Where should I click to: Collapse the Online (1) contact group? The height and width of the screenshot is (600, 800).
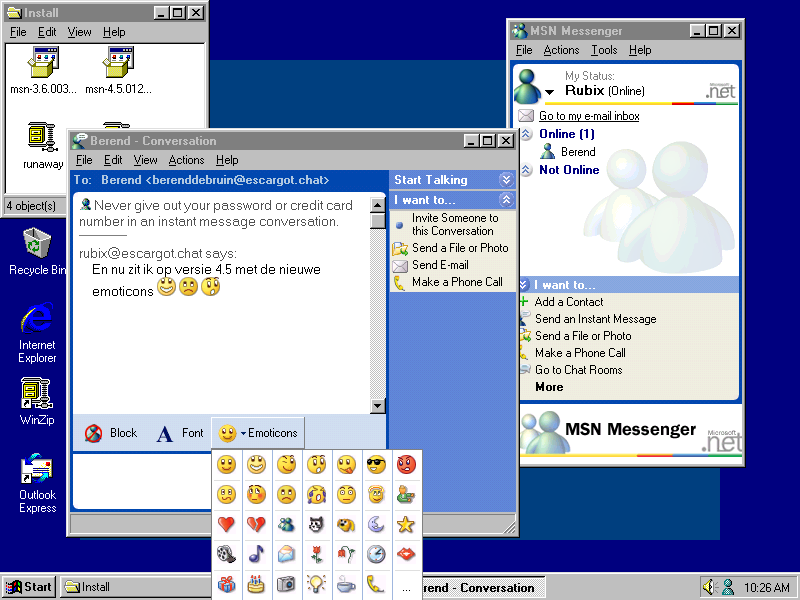click(x=526, y=134)
